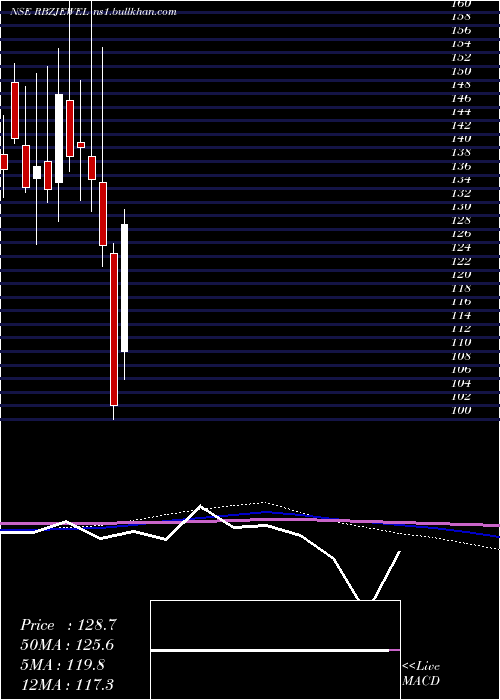This screenshot has width=500, height=700.
Task: Click the tallest red candlestick body
Action: [x=114, y=329]
